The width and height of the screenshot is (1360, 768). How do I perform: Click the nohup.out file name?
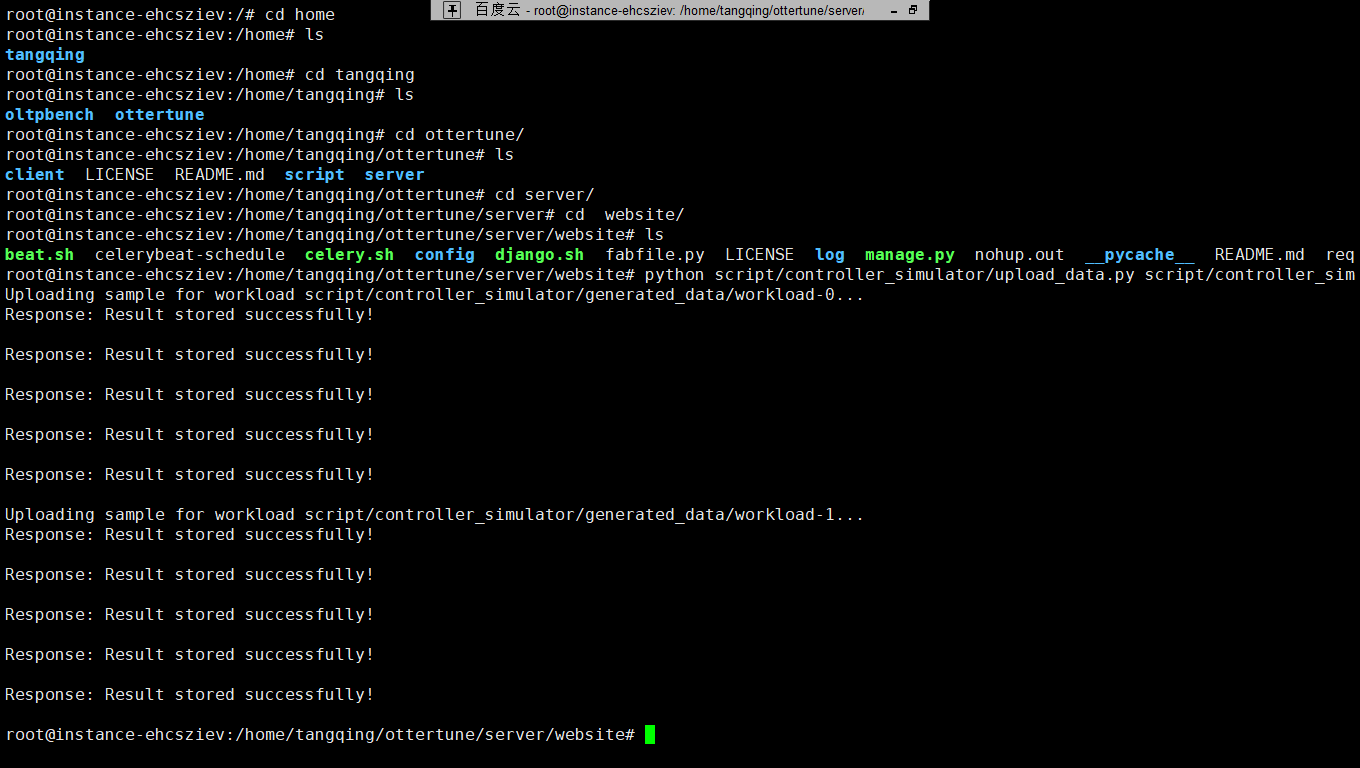1019,254
